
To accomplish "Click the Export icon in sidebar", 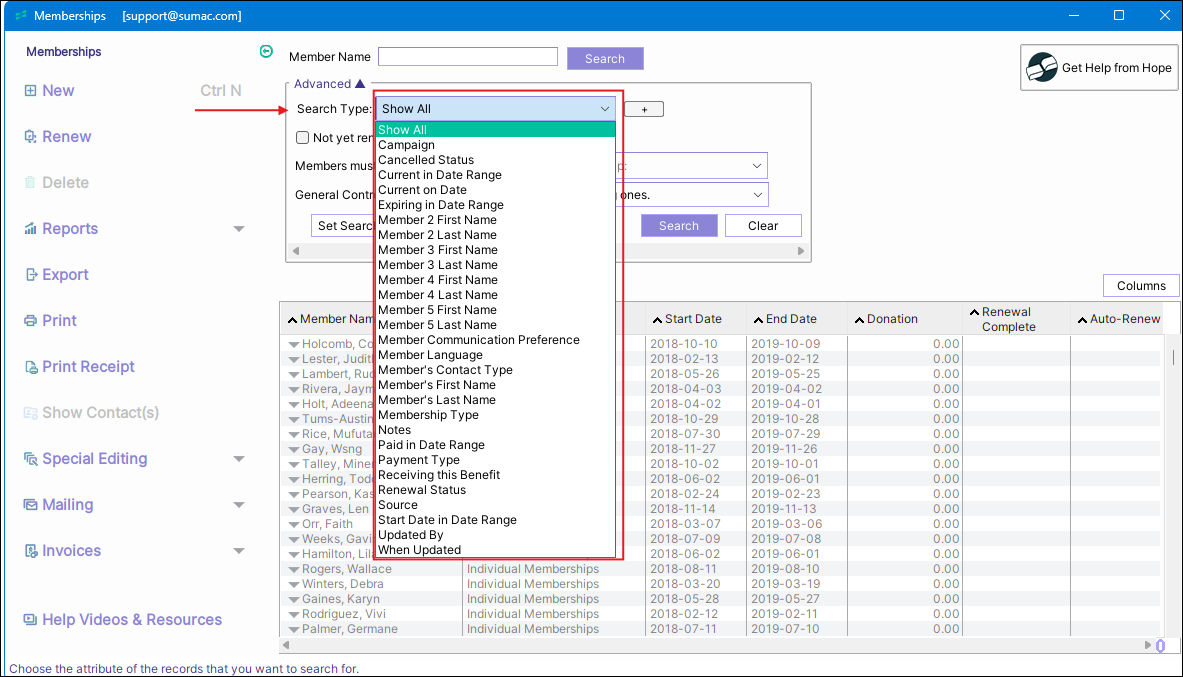I will 30,275.
